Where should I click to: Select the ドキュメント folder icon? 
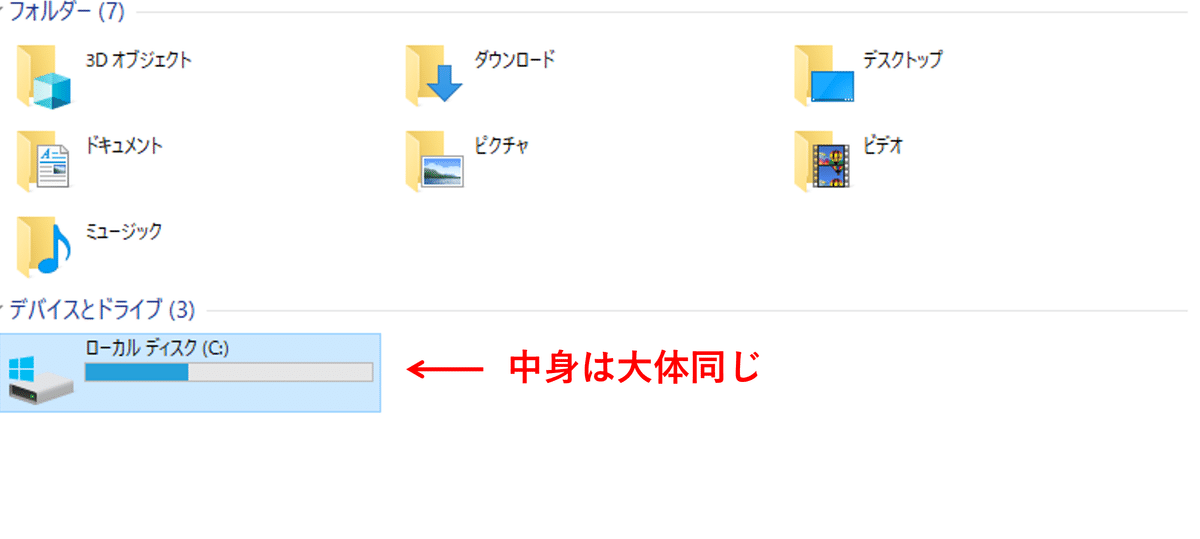point(45,160)
